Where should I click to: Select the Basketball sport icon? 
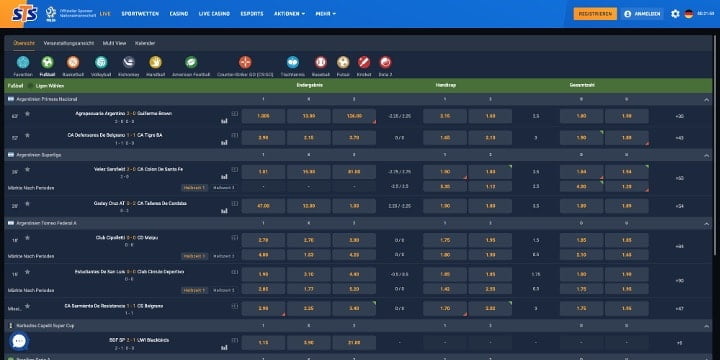[x=73, y=62]
